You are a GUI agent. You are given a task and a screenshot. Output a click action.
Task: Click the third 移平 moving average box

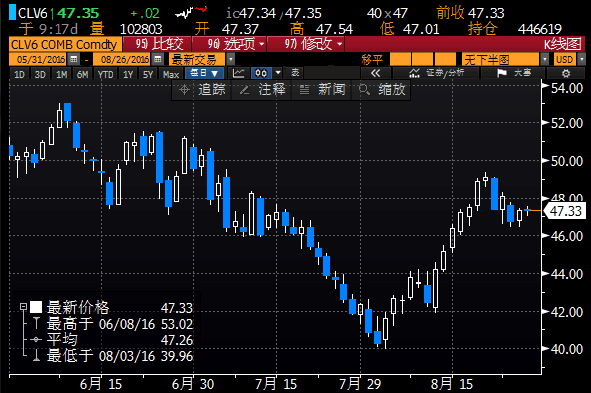tap(445, 59)
